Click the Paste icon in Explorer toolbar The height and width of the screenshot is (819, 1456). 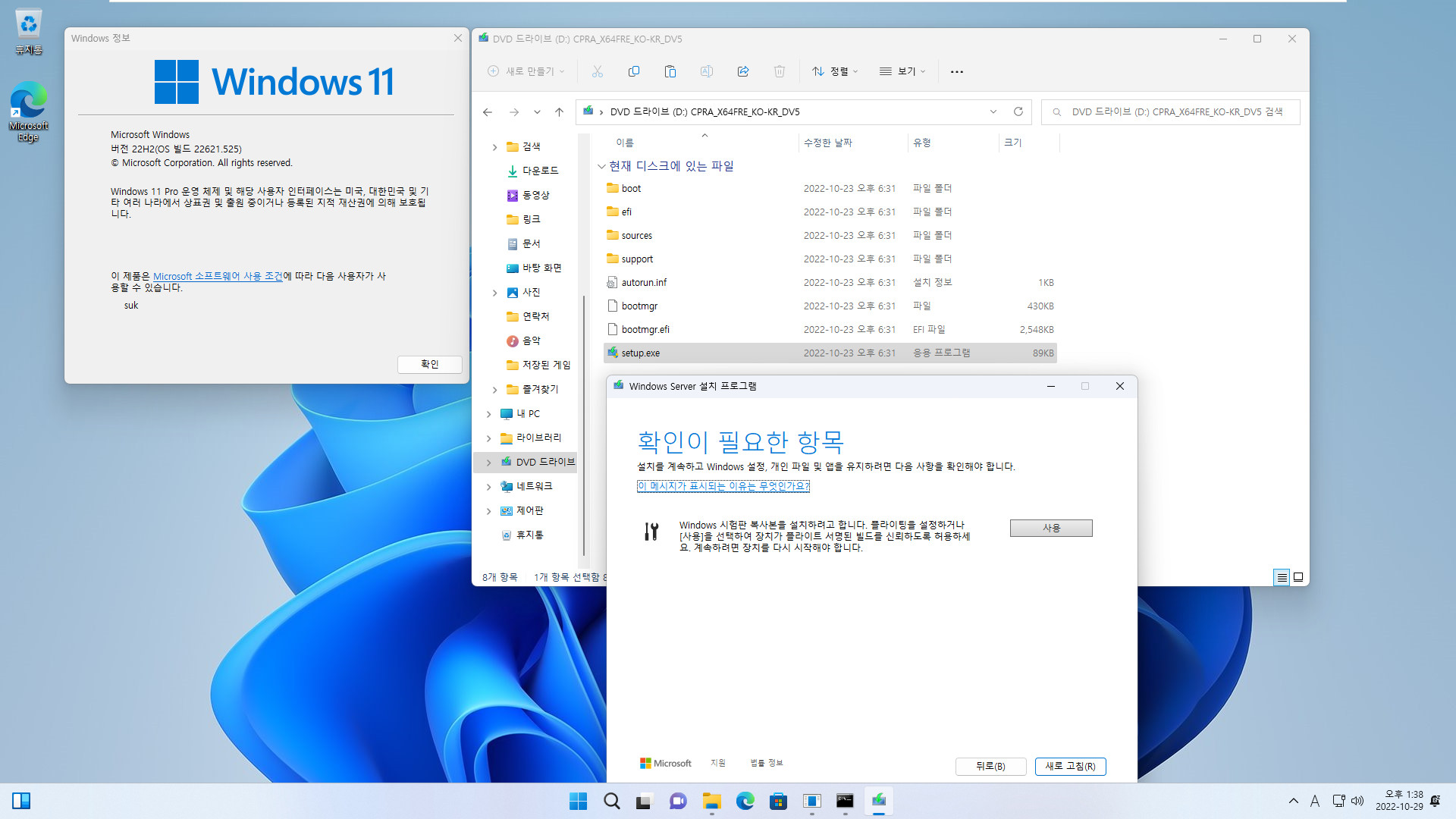[670, 71]
